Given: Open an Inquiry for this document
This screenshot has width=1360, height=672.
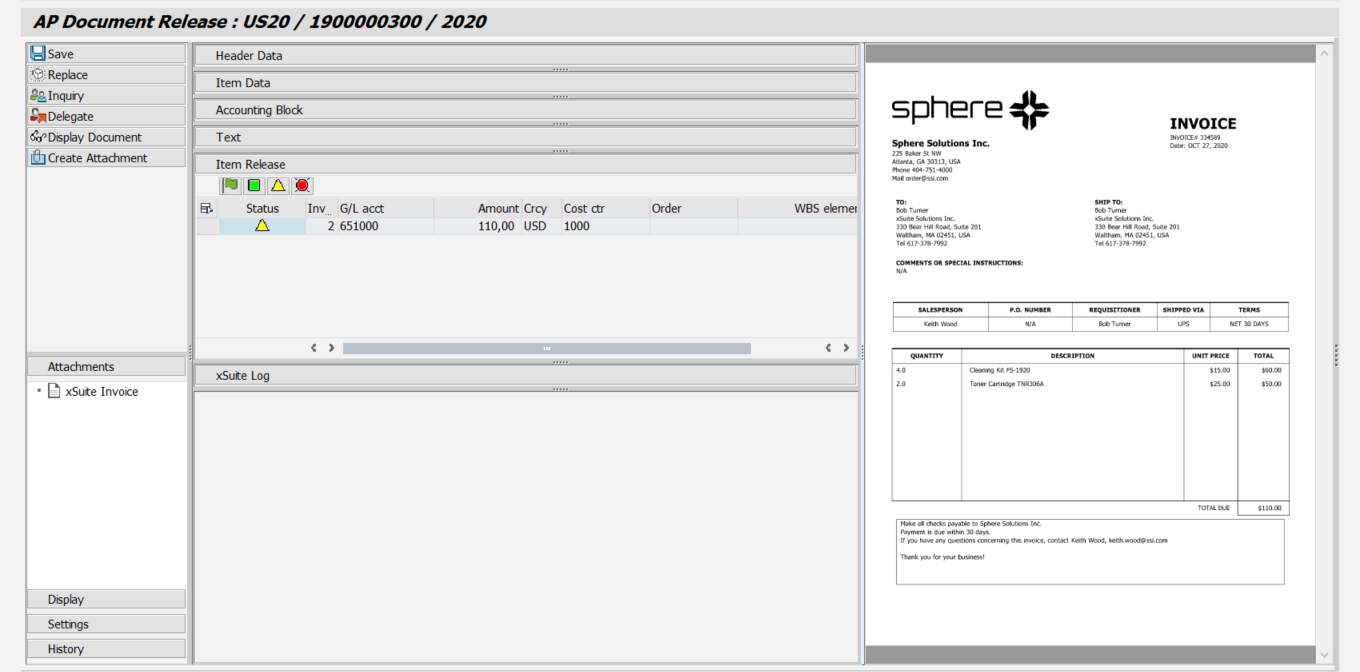Looking at the screenshot, I should (105, 96).
